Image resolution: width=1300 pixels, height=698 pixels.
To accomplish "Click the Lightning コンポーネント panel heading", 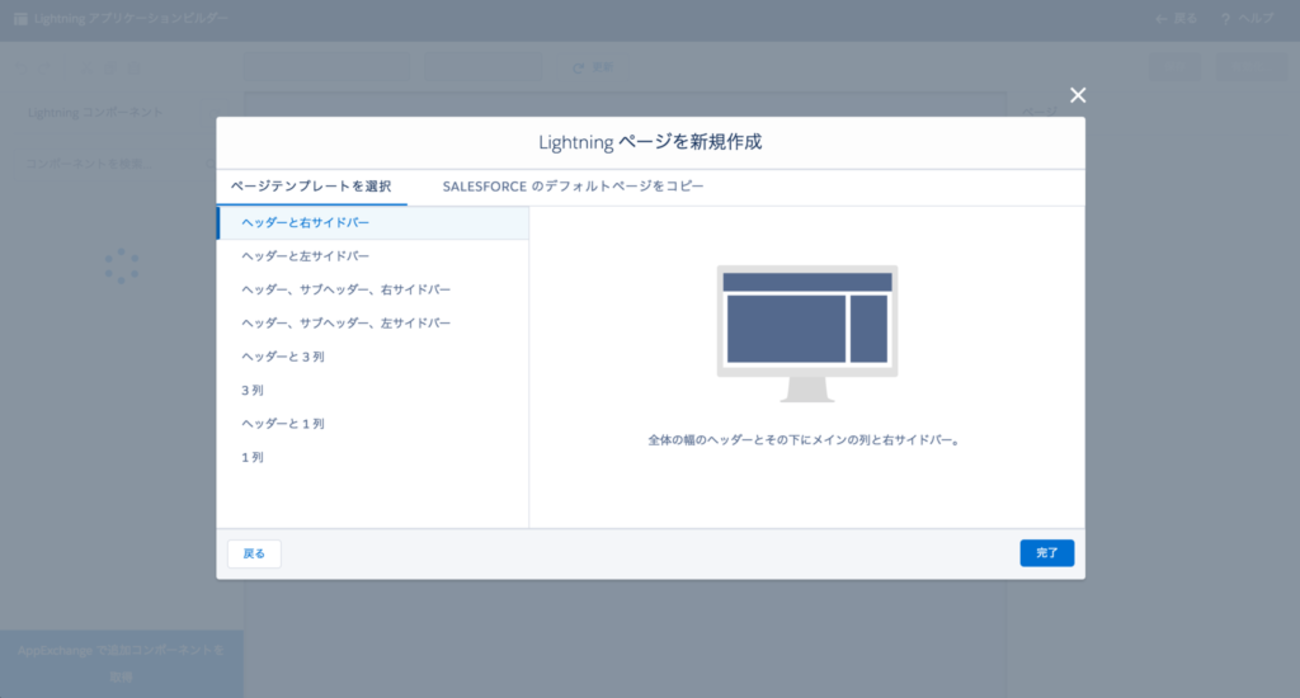I will [96, 113].
